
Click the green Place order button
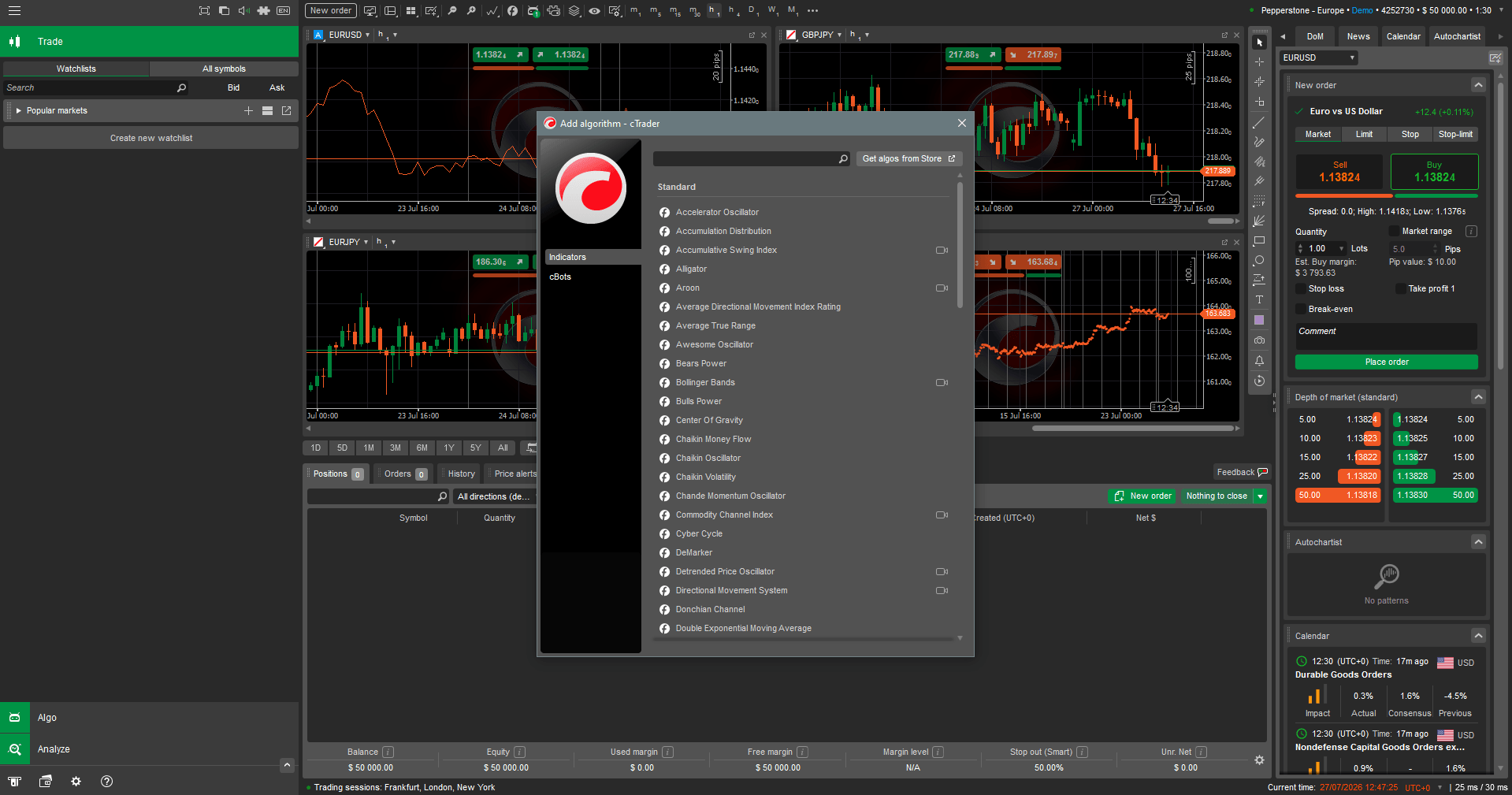(1387, 362)
